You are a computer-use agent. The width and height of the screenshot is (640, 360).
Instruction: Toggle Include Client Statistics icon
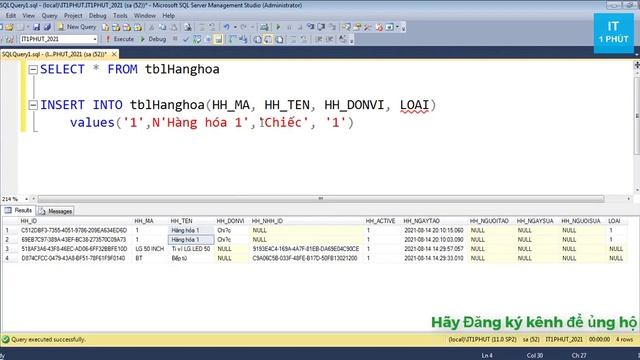tap(243, 39)
